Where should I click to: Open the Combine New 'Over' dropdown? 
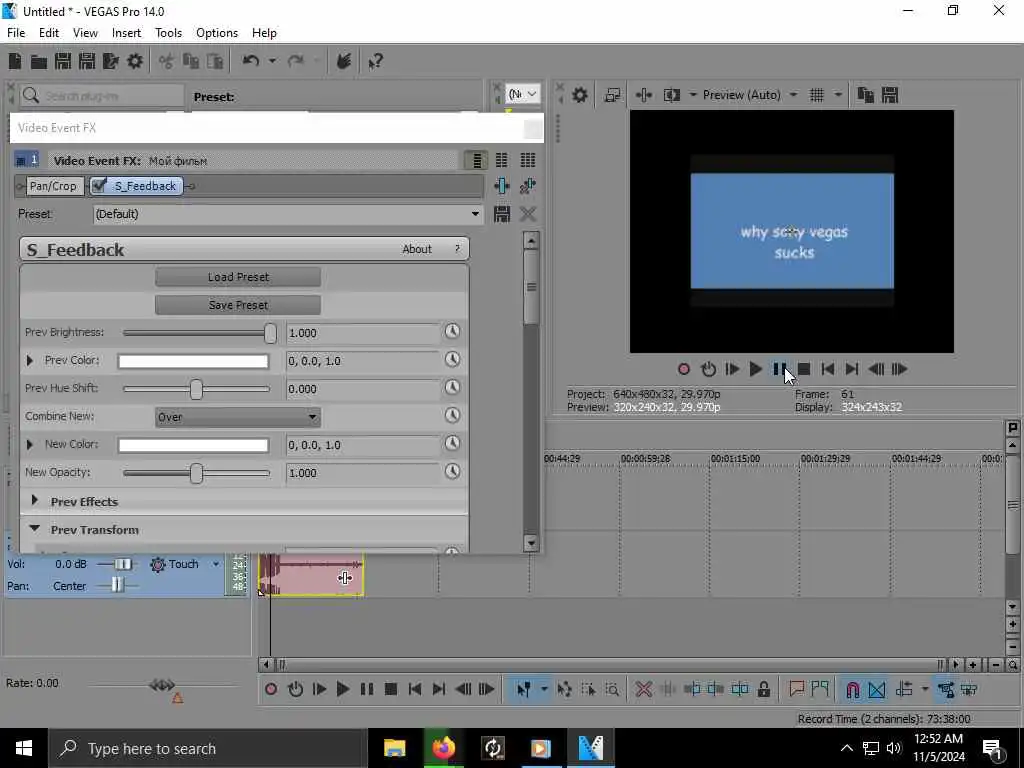tap(238, 417)
